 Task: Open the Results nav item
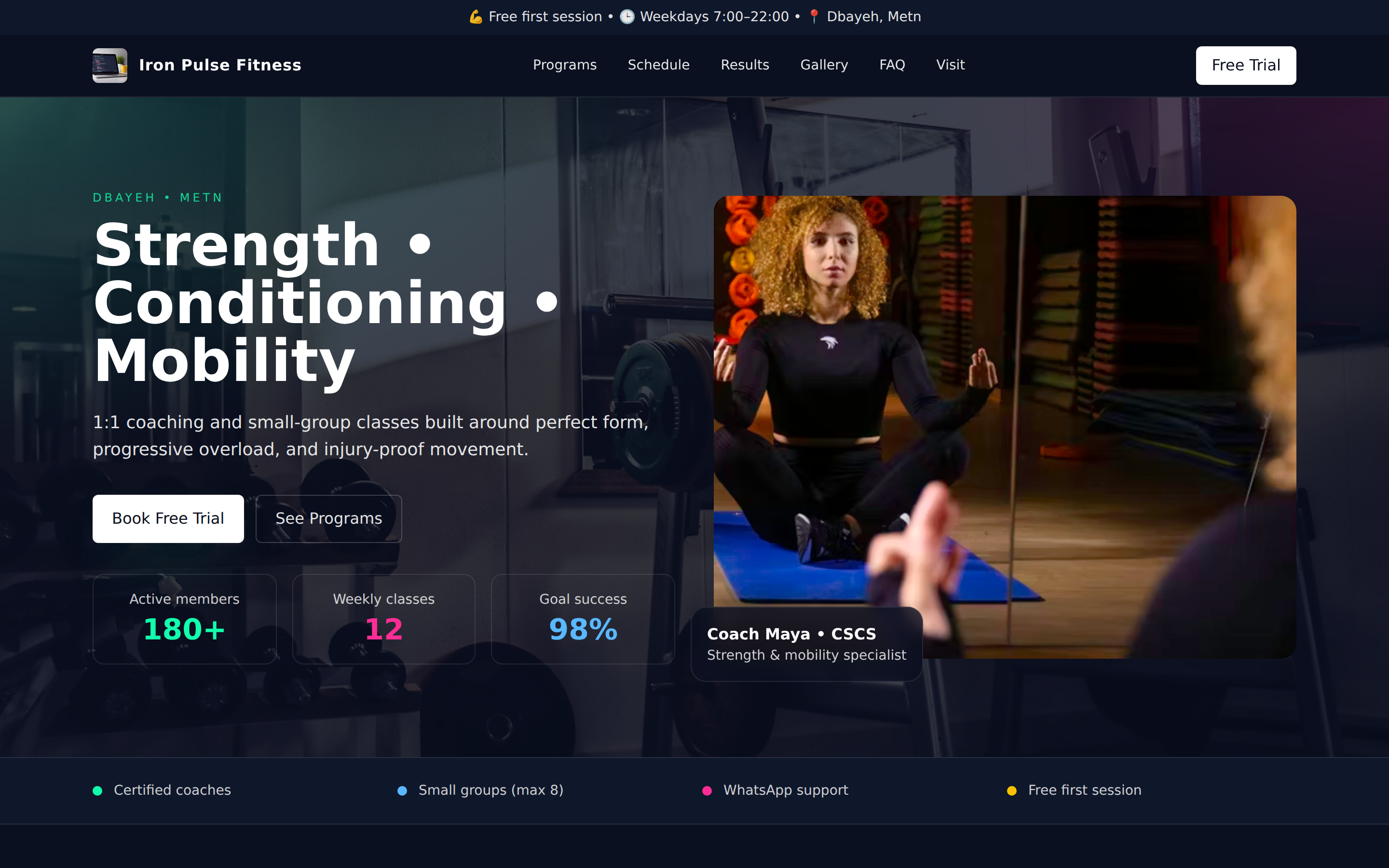pos(745,65)
